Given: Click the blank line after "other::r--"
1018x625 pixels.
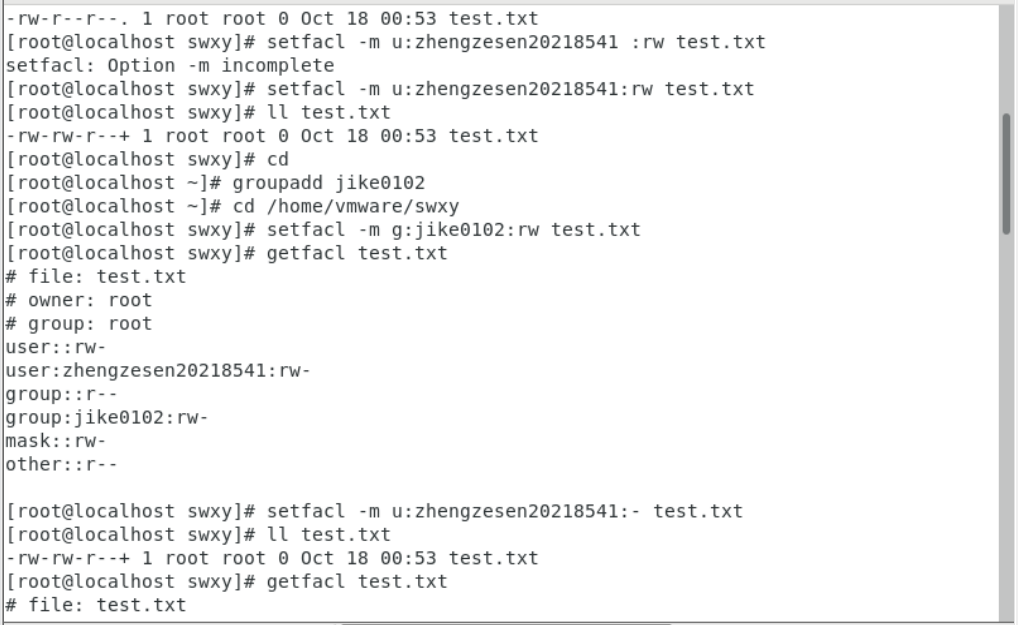Looking at the screenshot, I should pos(300,488).
